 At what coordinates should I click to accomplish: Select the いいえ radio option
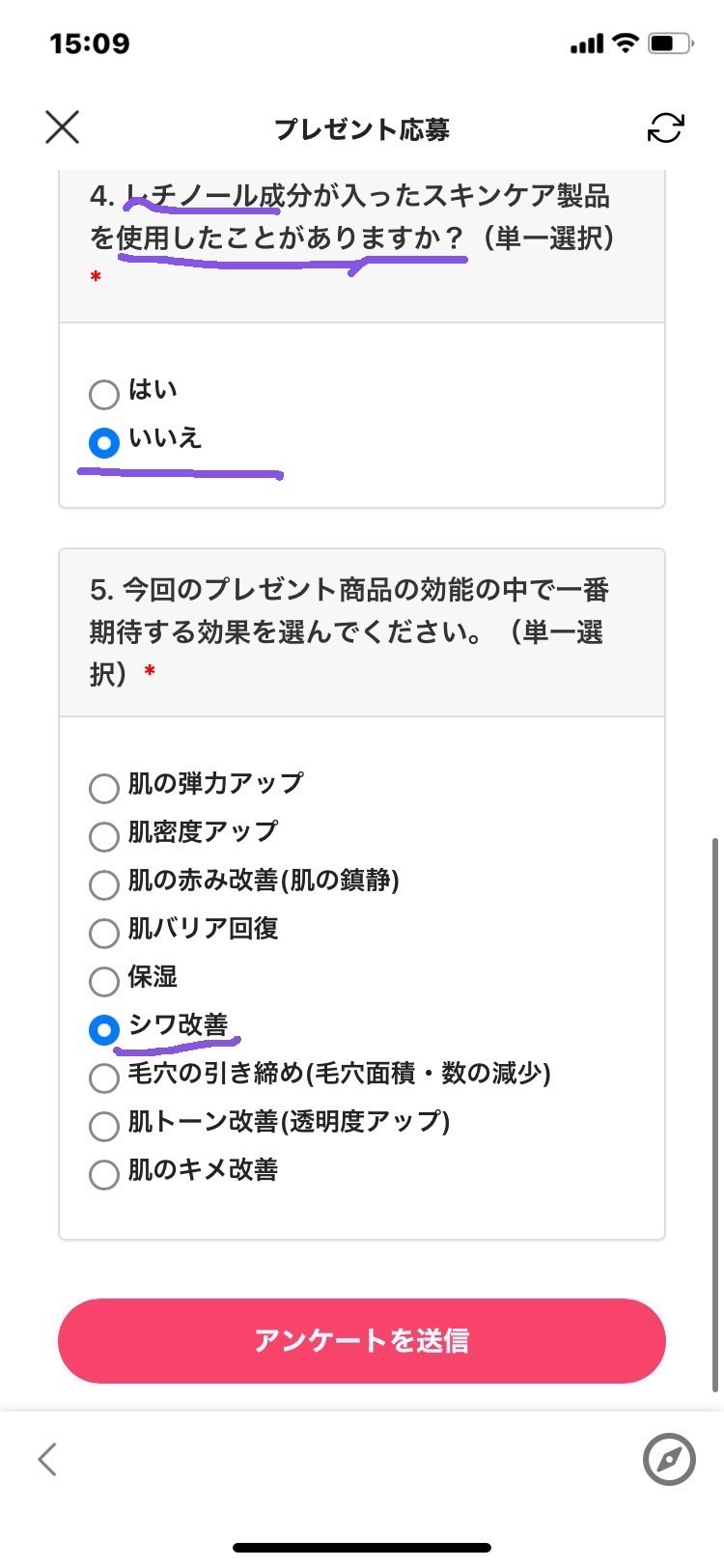point(104,442)
